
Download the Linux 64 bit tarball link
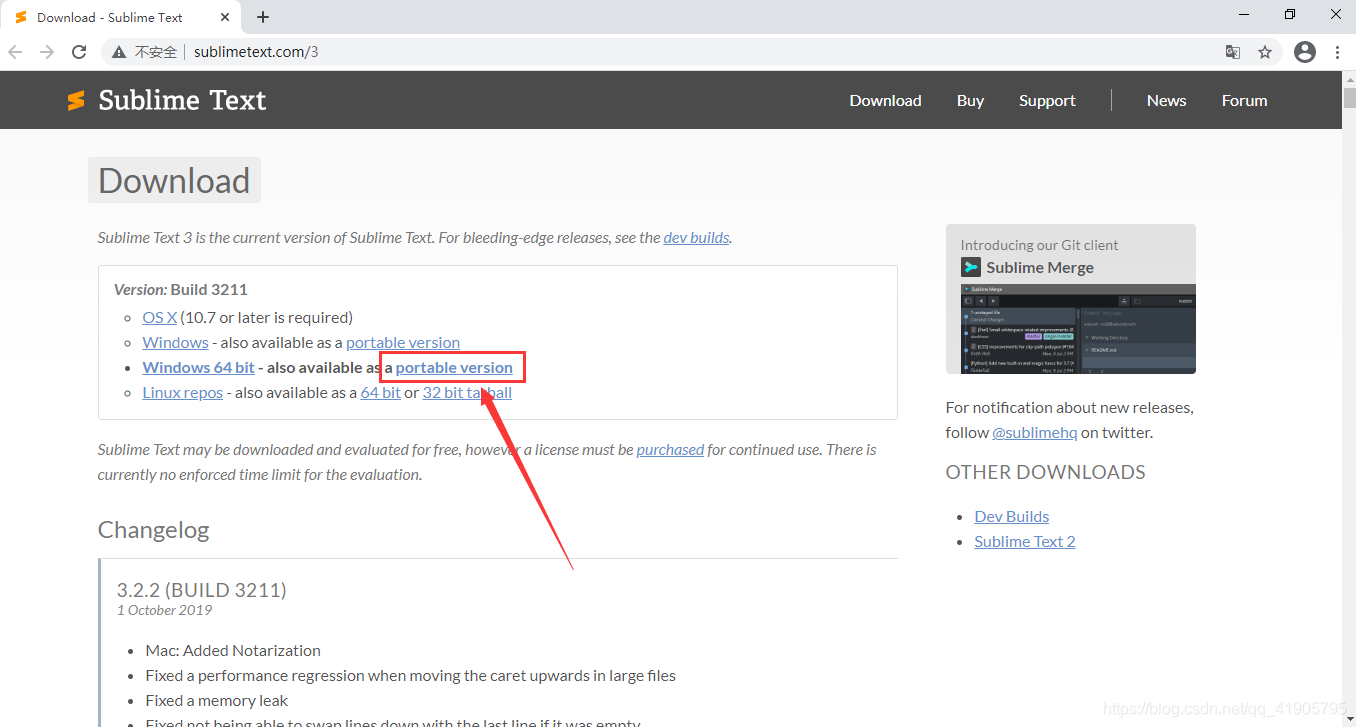381,392
